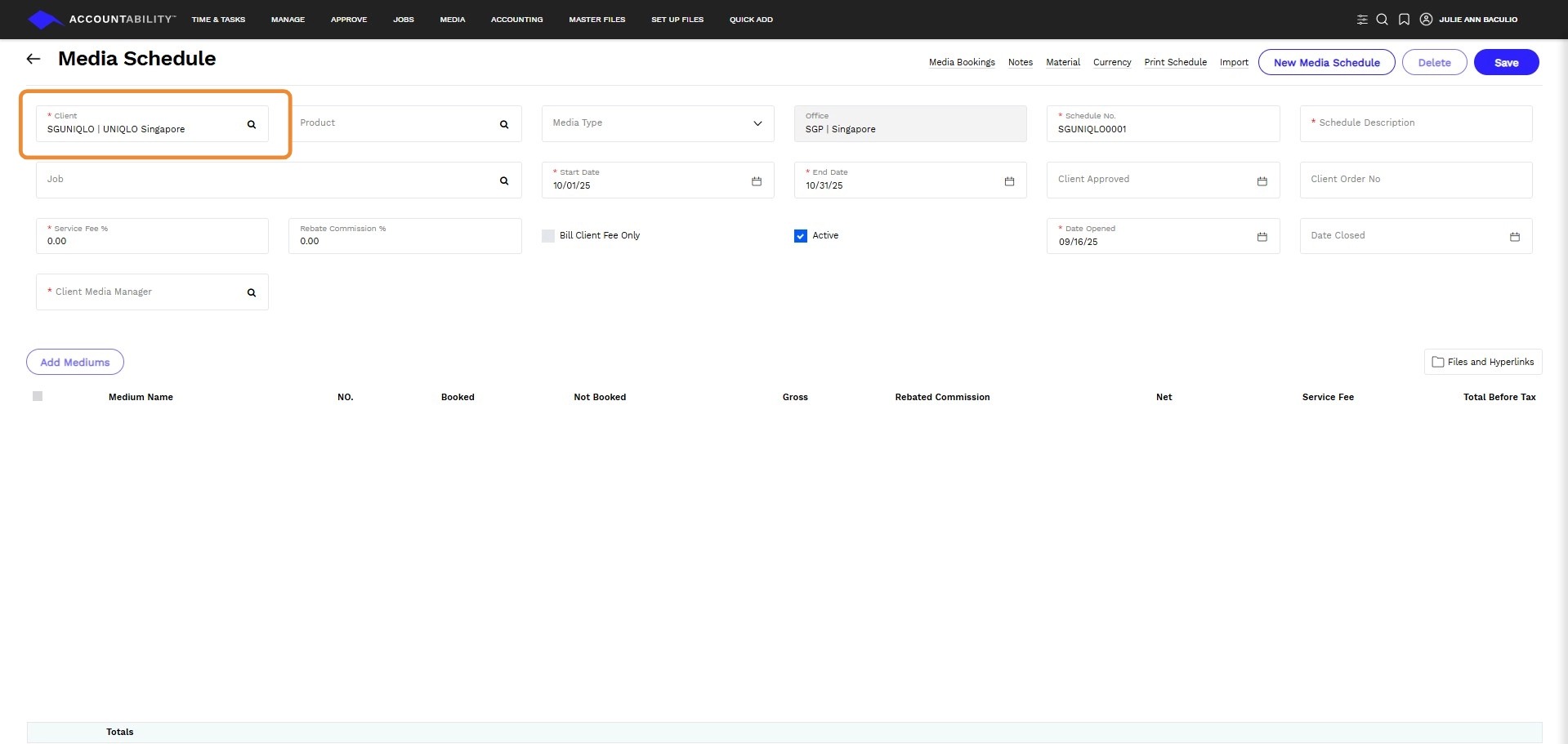Toggle the select-all mediums checkbox
The height and width of the screenshot is (744, 1568).
pos(38,396)
